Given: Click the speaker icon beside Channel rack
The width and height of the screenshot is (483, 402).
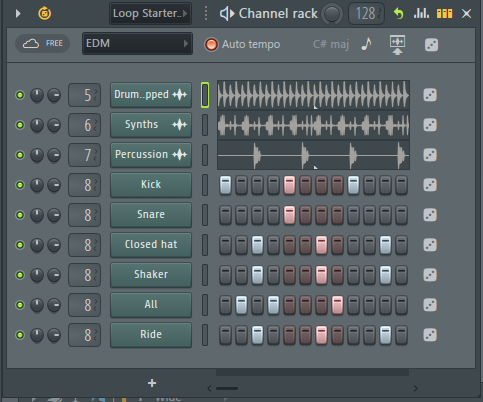Looking at the screenshot, I should click(226, 14).
